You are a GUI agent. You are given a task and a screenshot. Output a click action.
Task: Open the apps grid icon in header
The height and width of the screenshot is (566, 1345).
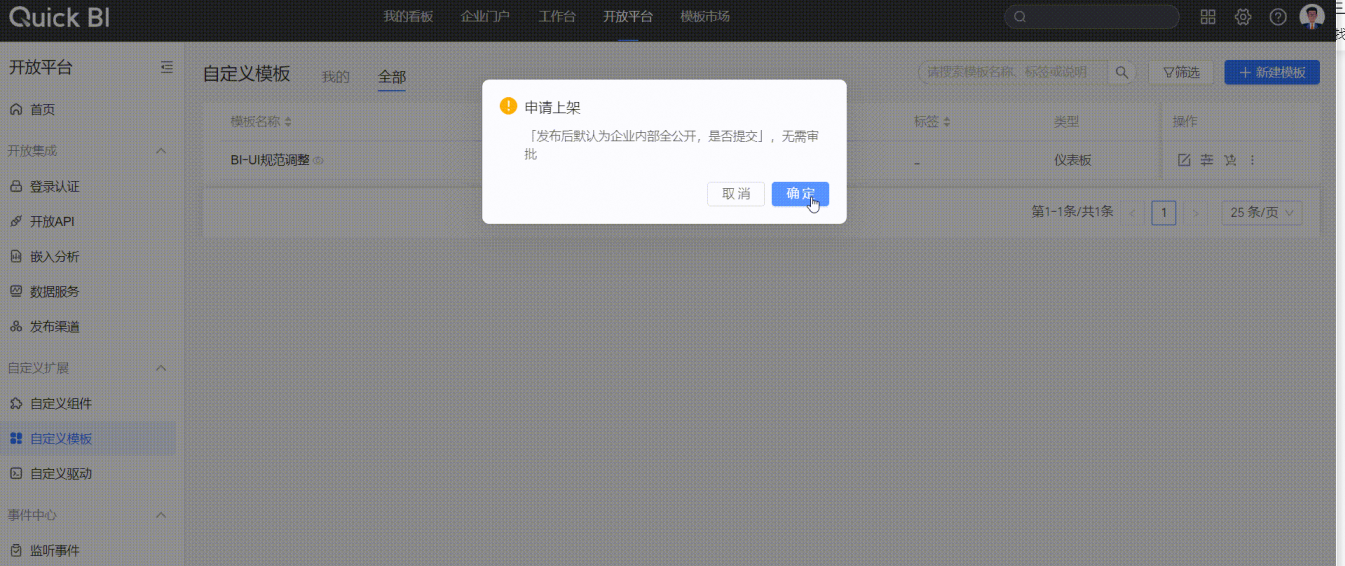point(1208,17)
